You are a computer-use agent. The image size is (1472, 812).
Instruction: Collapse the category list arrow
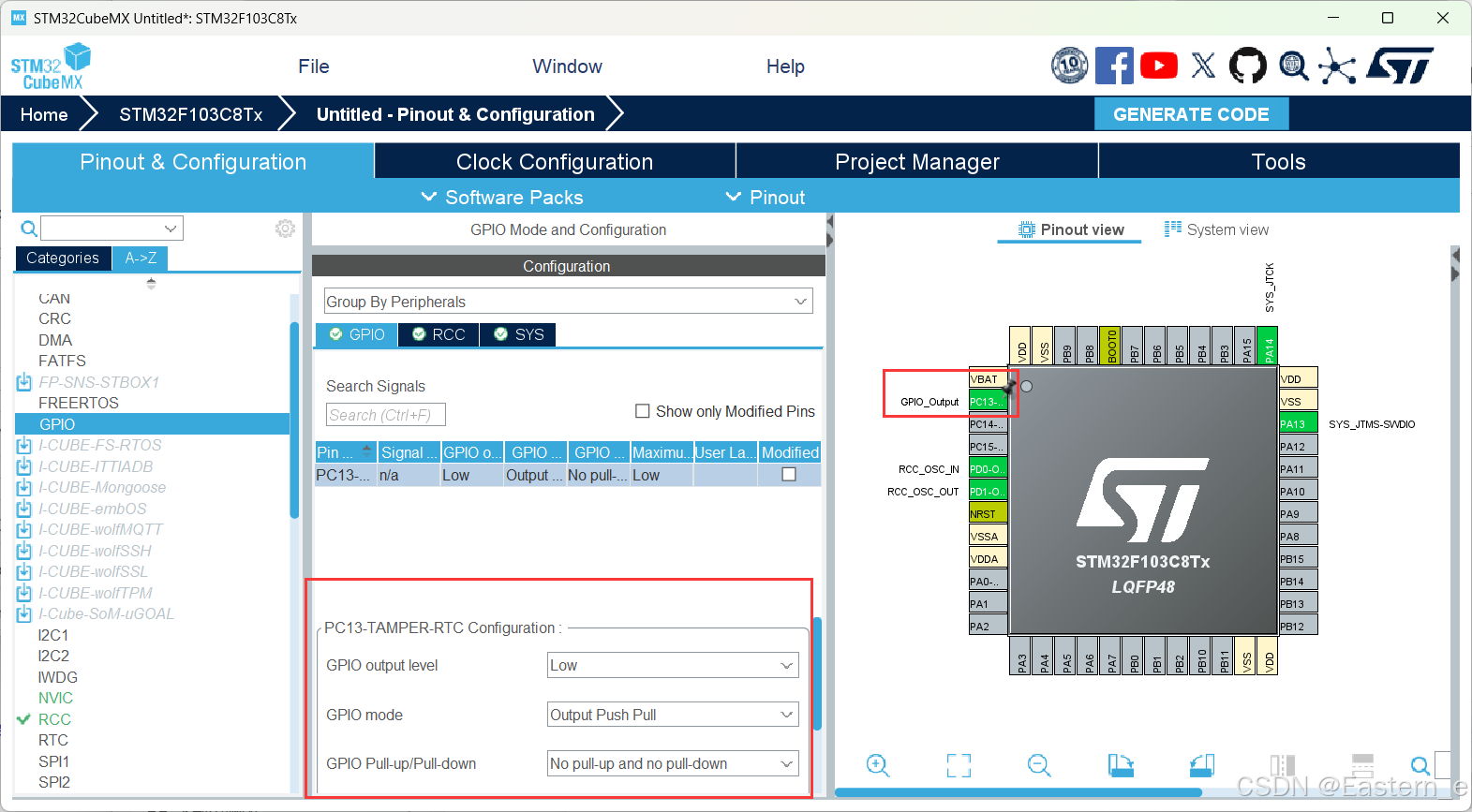click(x=151, y=283)
